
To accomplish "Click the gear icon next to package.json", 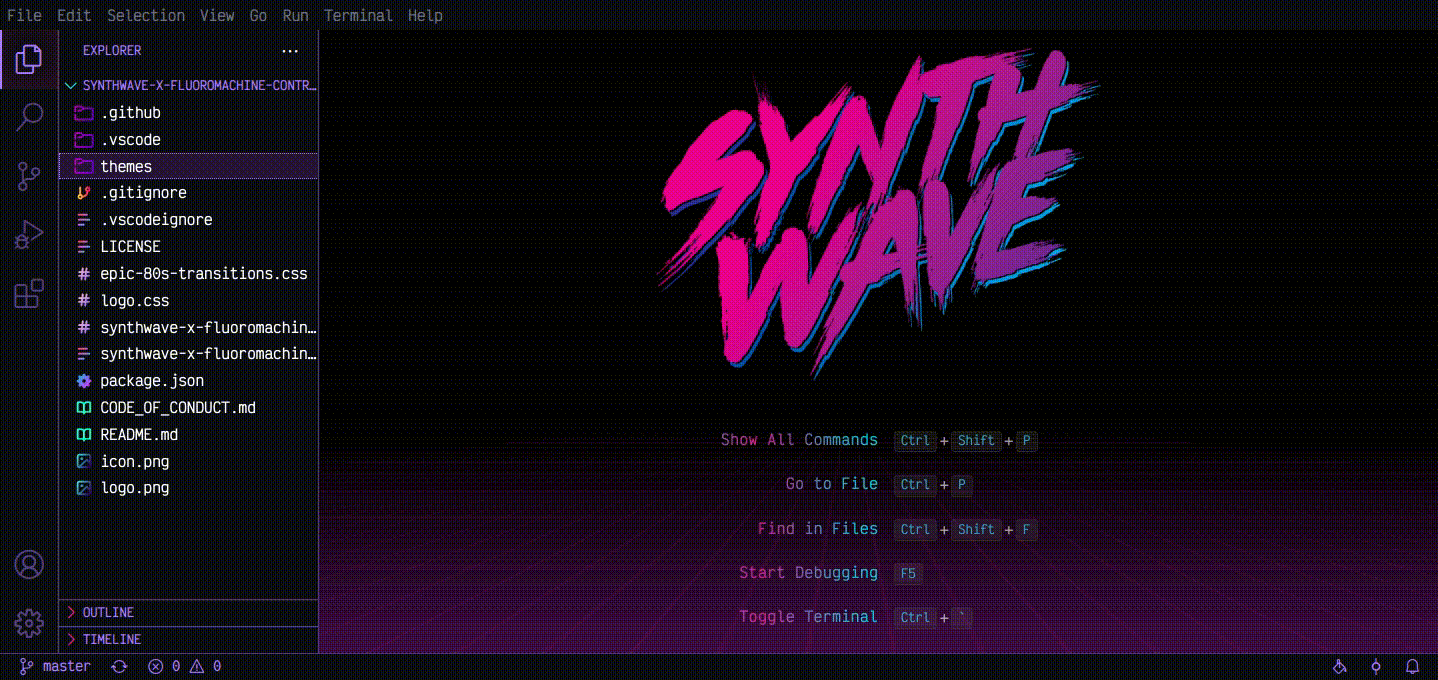I will (84, 381).
